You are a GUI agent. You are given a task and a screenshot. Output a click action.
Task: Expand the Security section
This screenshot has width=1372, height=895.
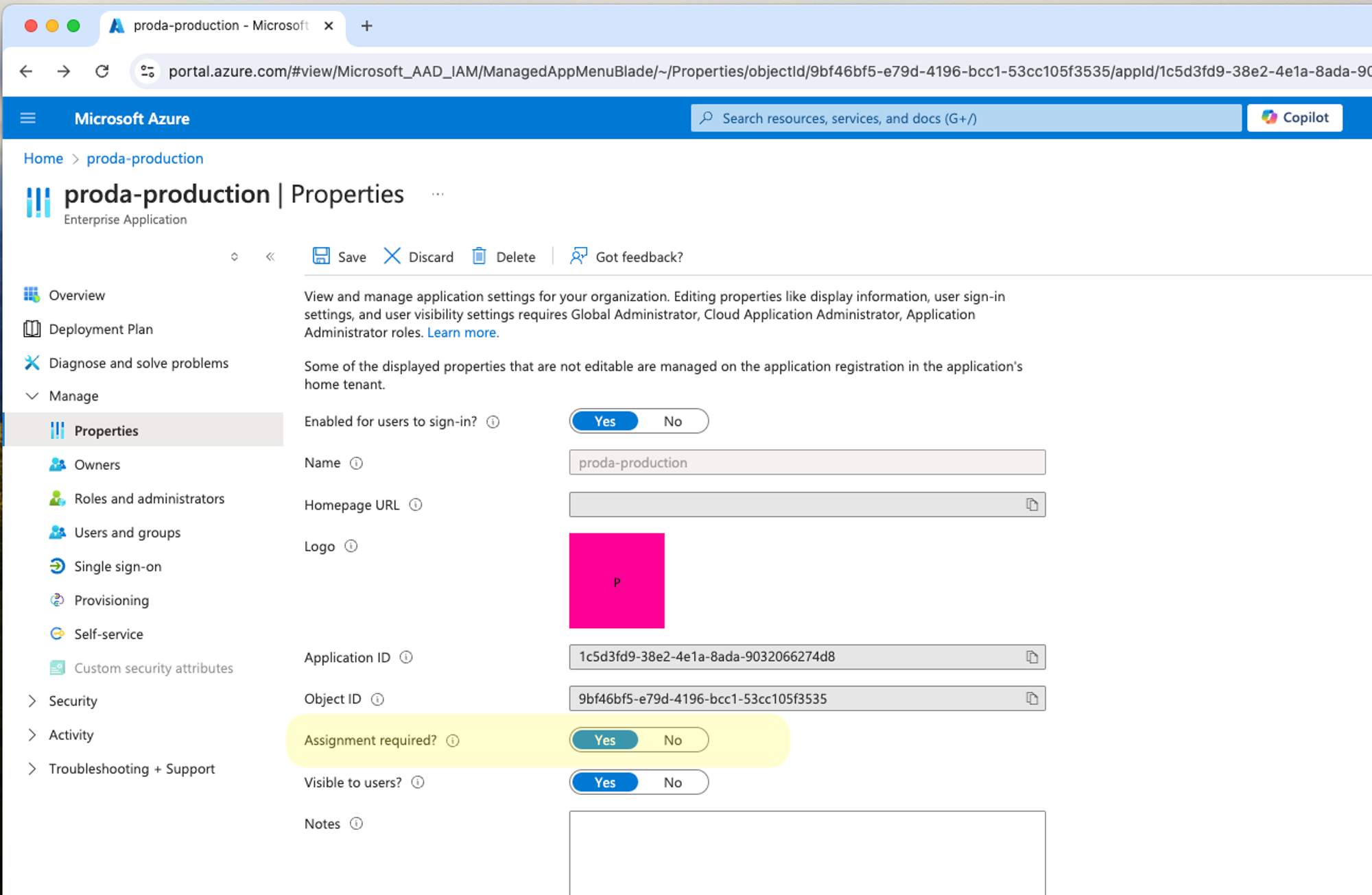pyautogui.click(x=73, y=701)
